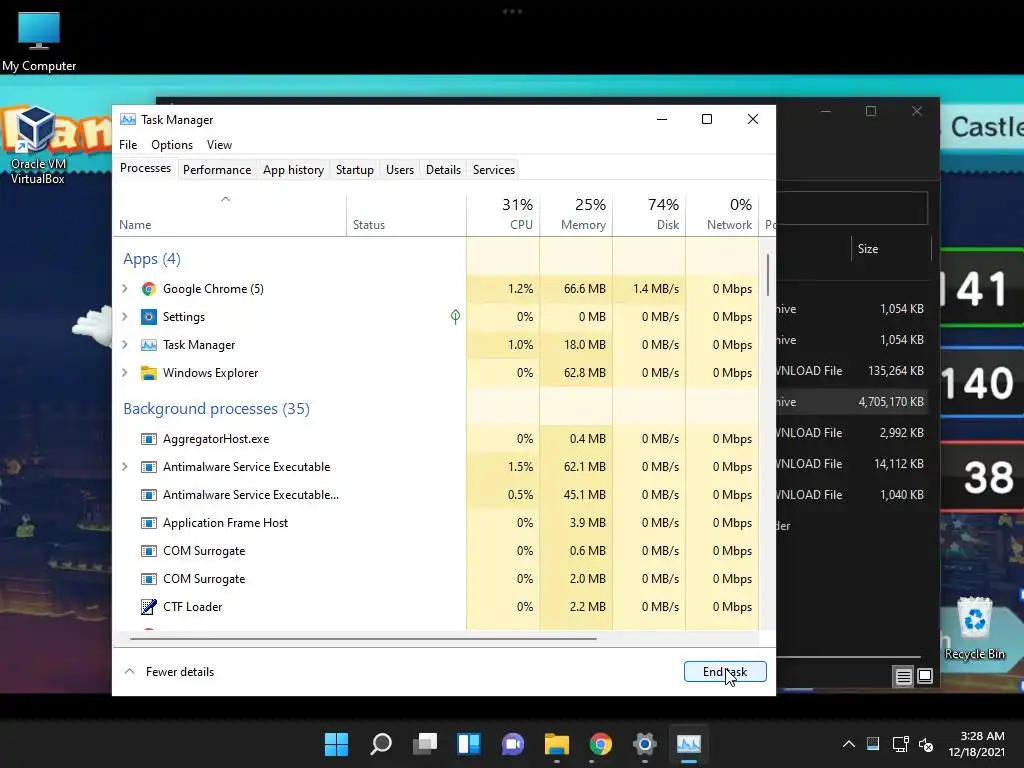Viewport: 1024px width, 768px height.
Task: Show hidden system tray icons
Action: point(848,744)
